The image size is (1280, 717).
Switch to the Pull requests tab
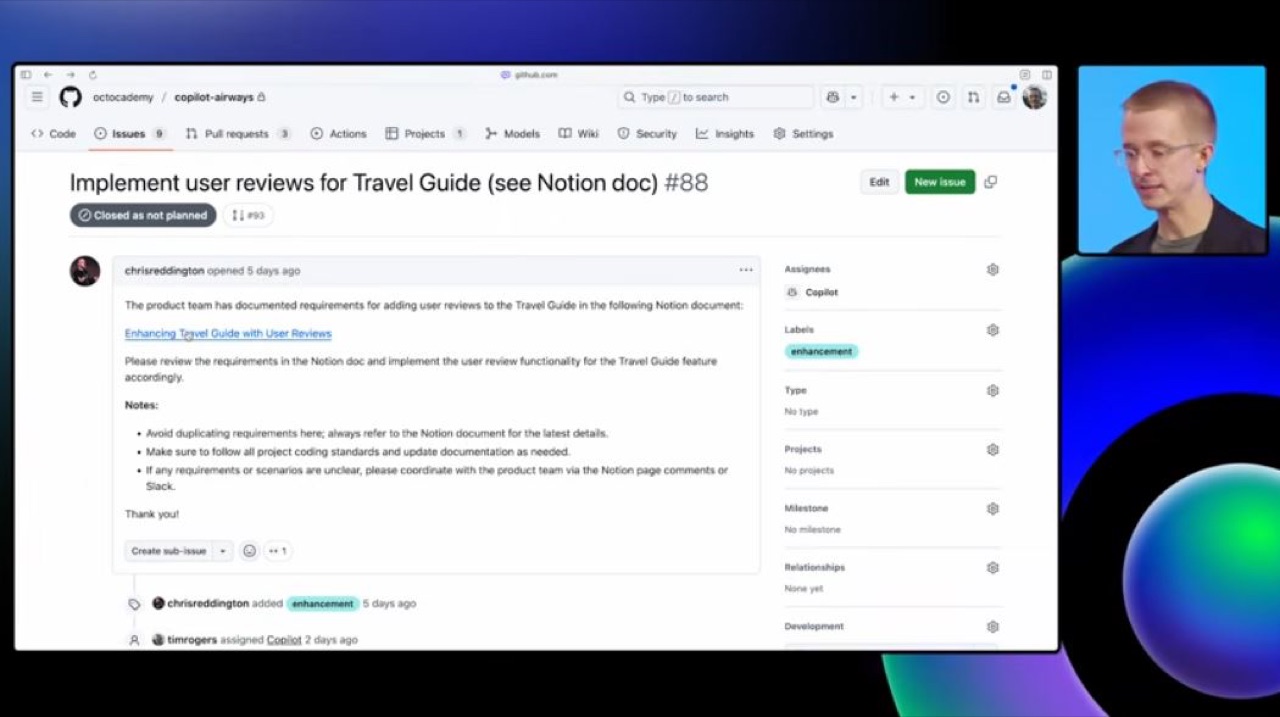click(238, 133)
